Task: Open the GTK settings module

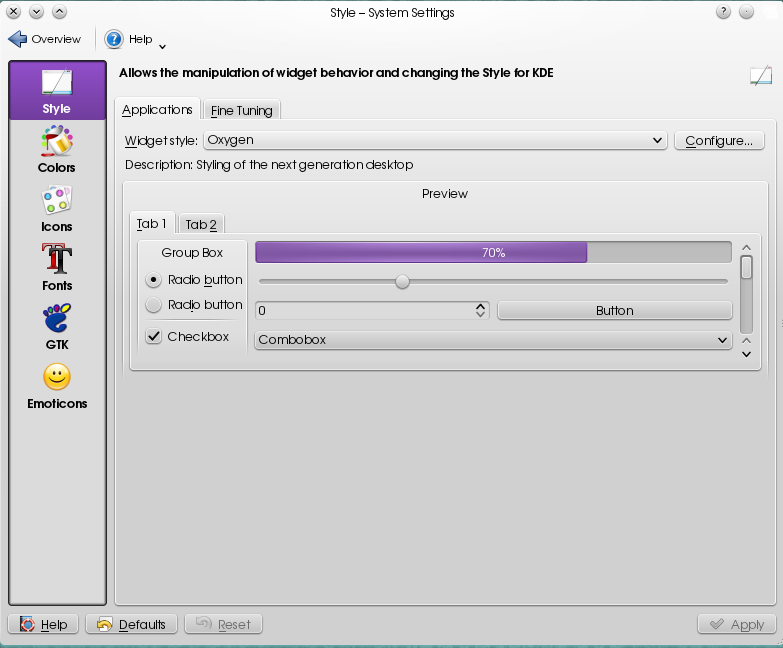Action: coord(57,326)
